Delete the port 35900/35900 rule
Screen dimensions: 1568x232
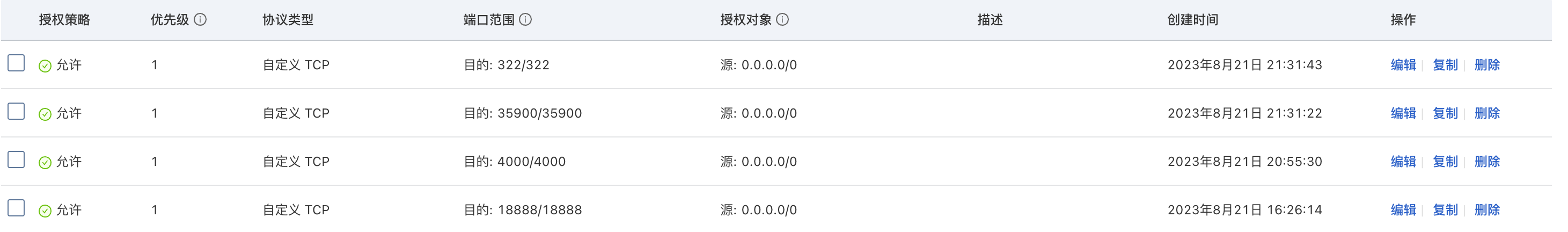click(1487, 113)
